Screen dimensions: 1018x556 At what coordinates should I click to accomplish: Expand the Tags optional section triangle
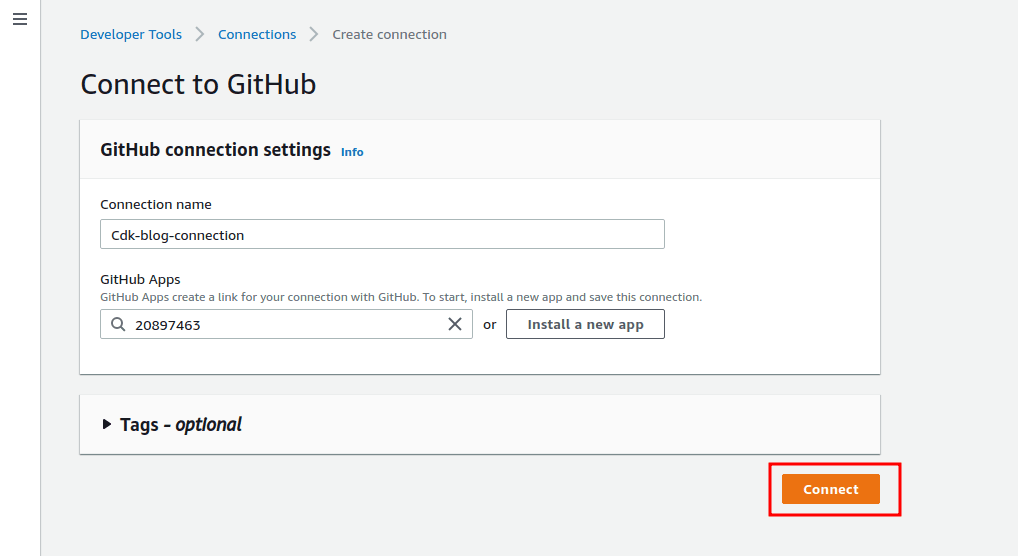point(106,424)
